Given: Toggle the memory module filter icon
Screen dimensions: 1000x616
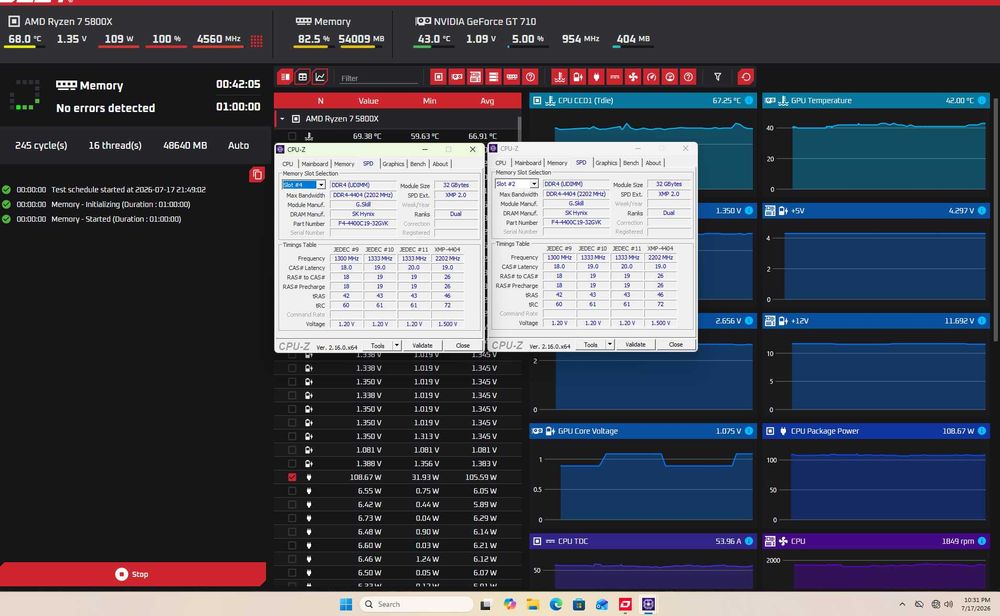Looking at the screenshot, I should point(511,77).
